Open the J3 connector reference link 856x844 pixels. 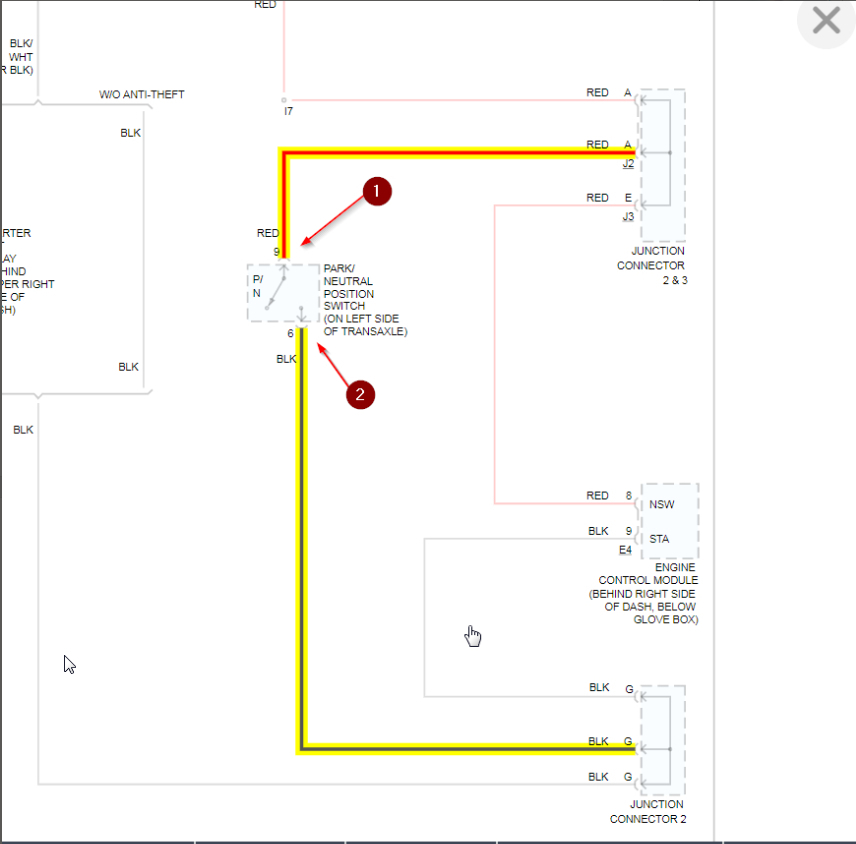pyautogui.click(x=628, y=216)
